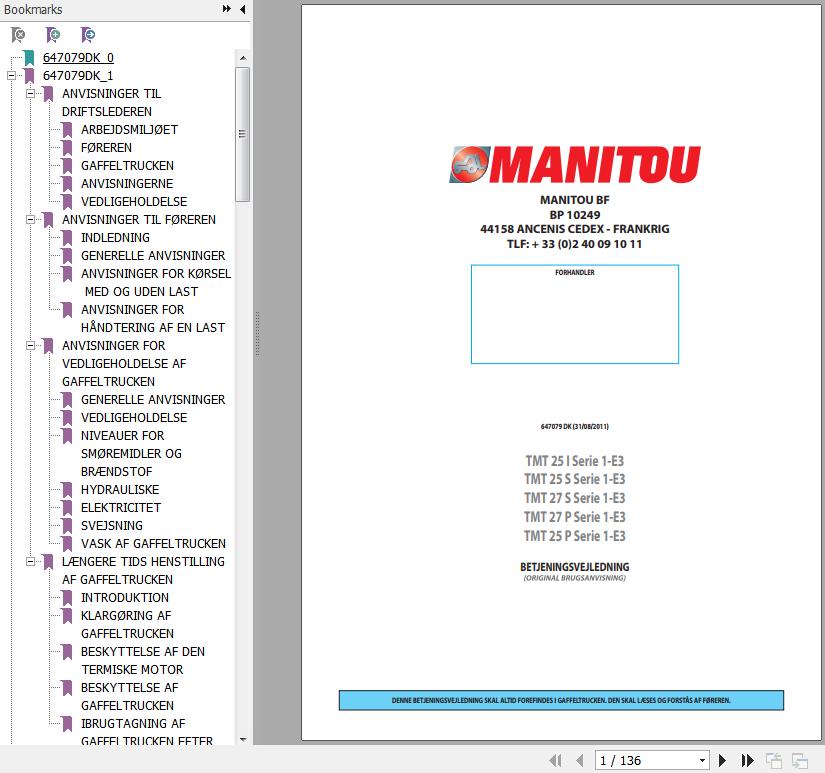Click the Bookmarks panel title
825x773 pixels.
point(33,9)
